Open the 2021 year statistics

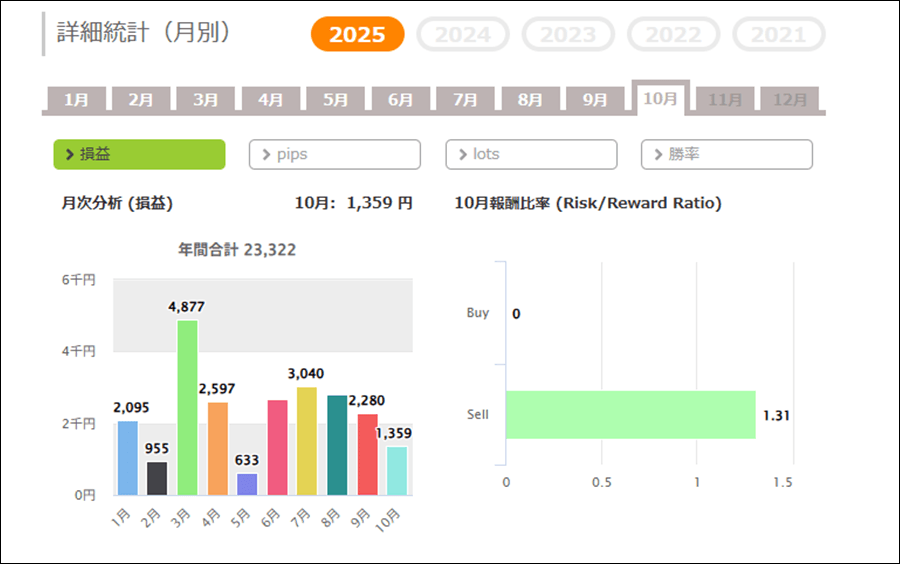(778, 35)
